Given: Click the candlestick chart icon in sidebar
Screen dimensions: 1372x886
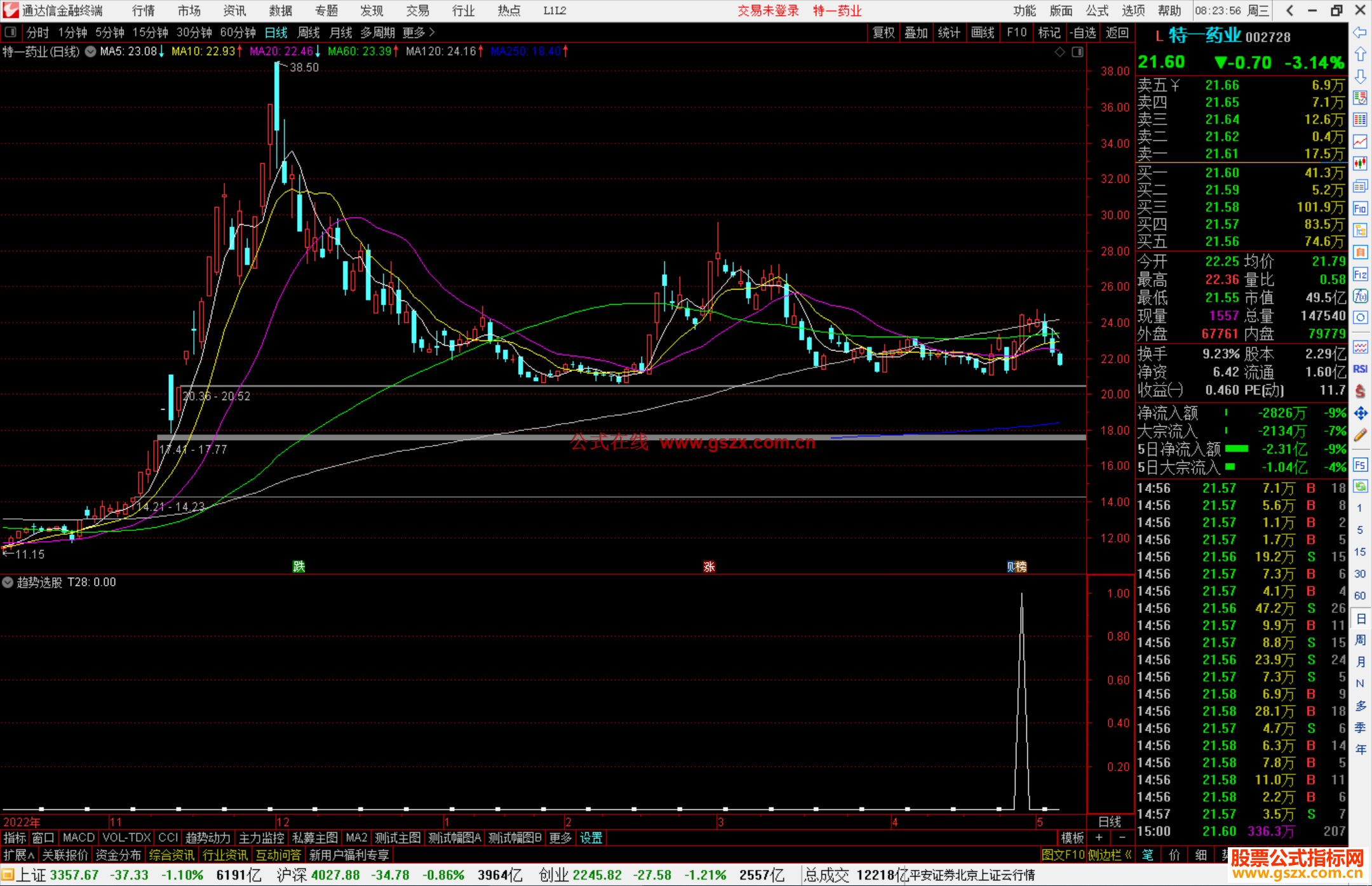Looking at the screenshot, I should point(1360,164).
